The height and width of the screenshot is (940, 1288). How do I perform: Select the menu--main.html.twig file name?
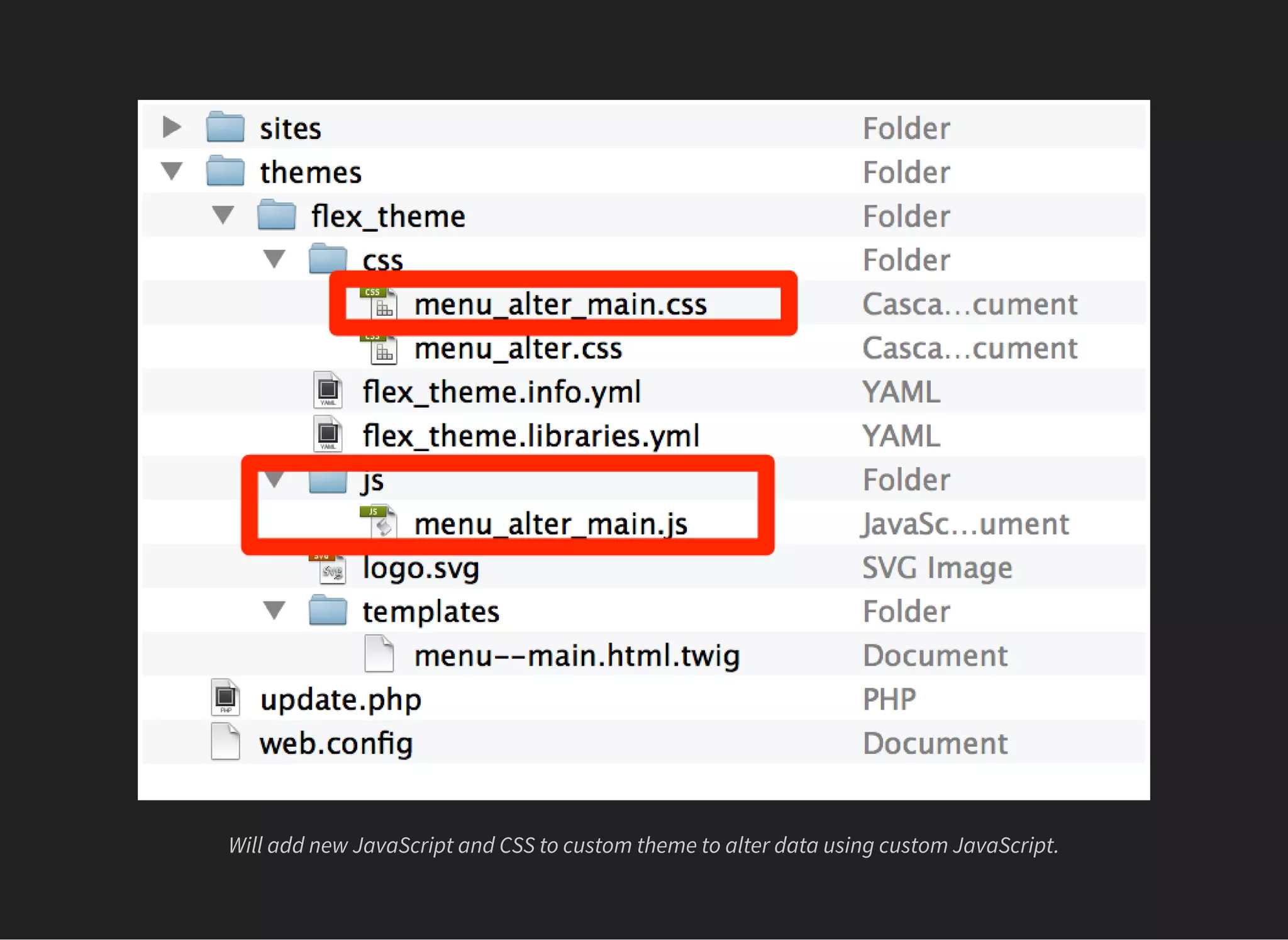[577, 656]
